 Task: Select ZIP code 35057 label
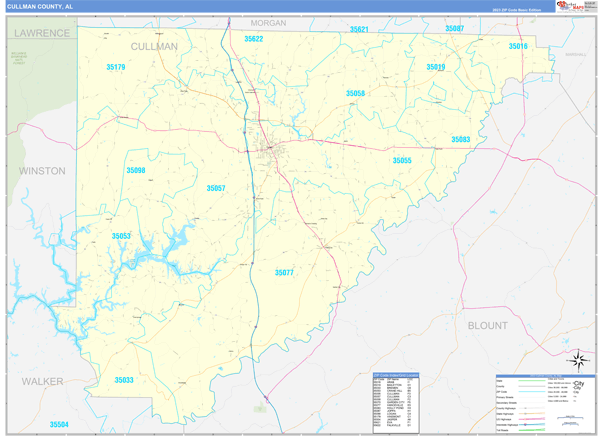click(x=216, y=188)
